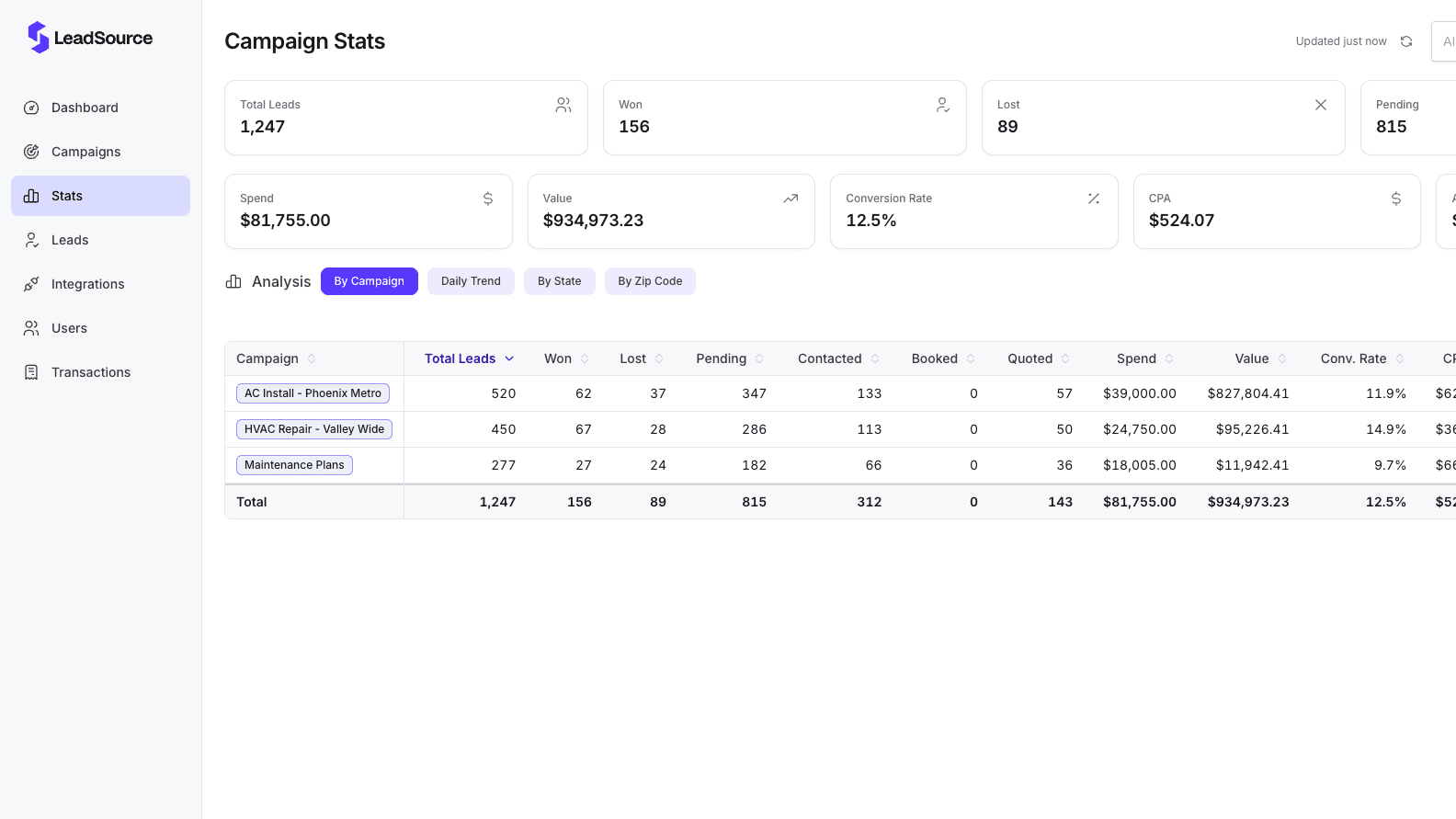Toggle Total Leads column sort order

pyautogui.click(x=469, y=358)
